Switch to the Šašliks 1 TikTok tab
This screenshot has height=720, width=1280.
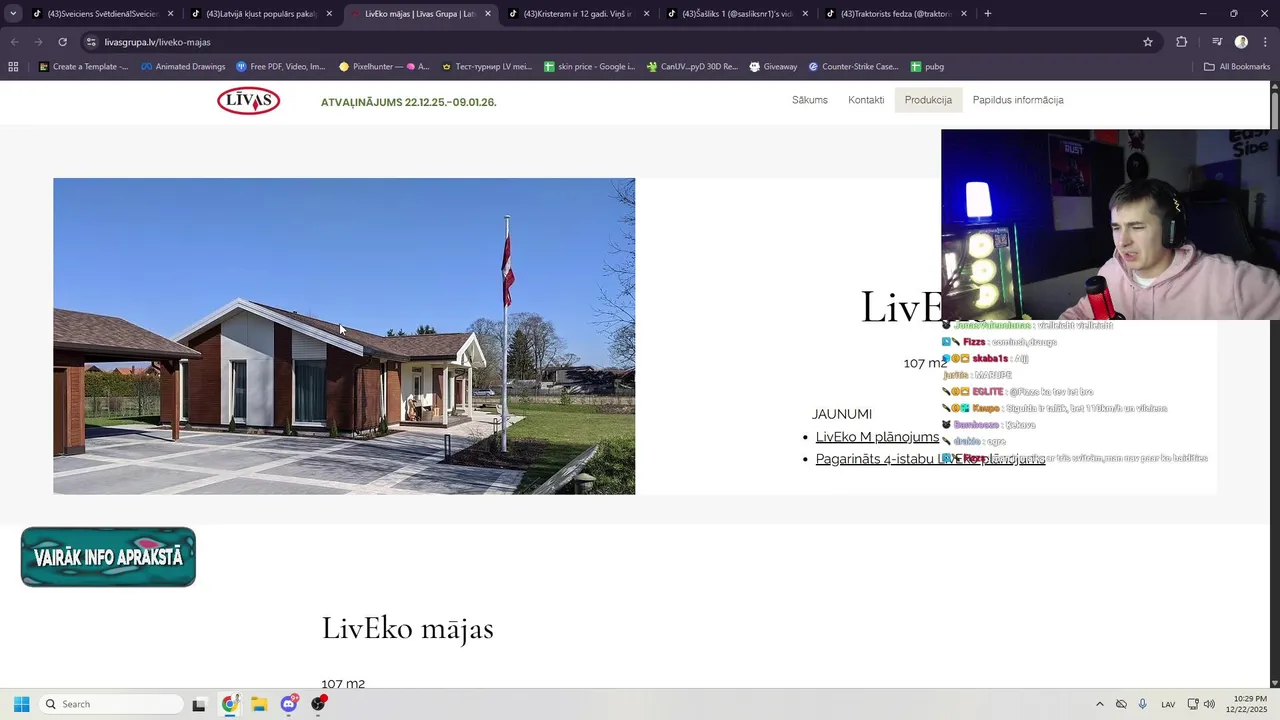point(729,14)
